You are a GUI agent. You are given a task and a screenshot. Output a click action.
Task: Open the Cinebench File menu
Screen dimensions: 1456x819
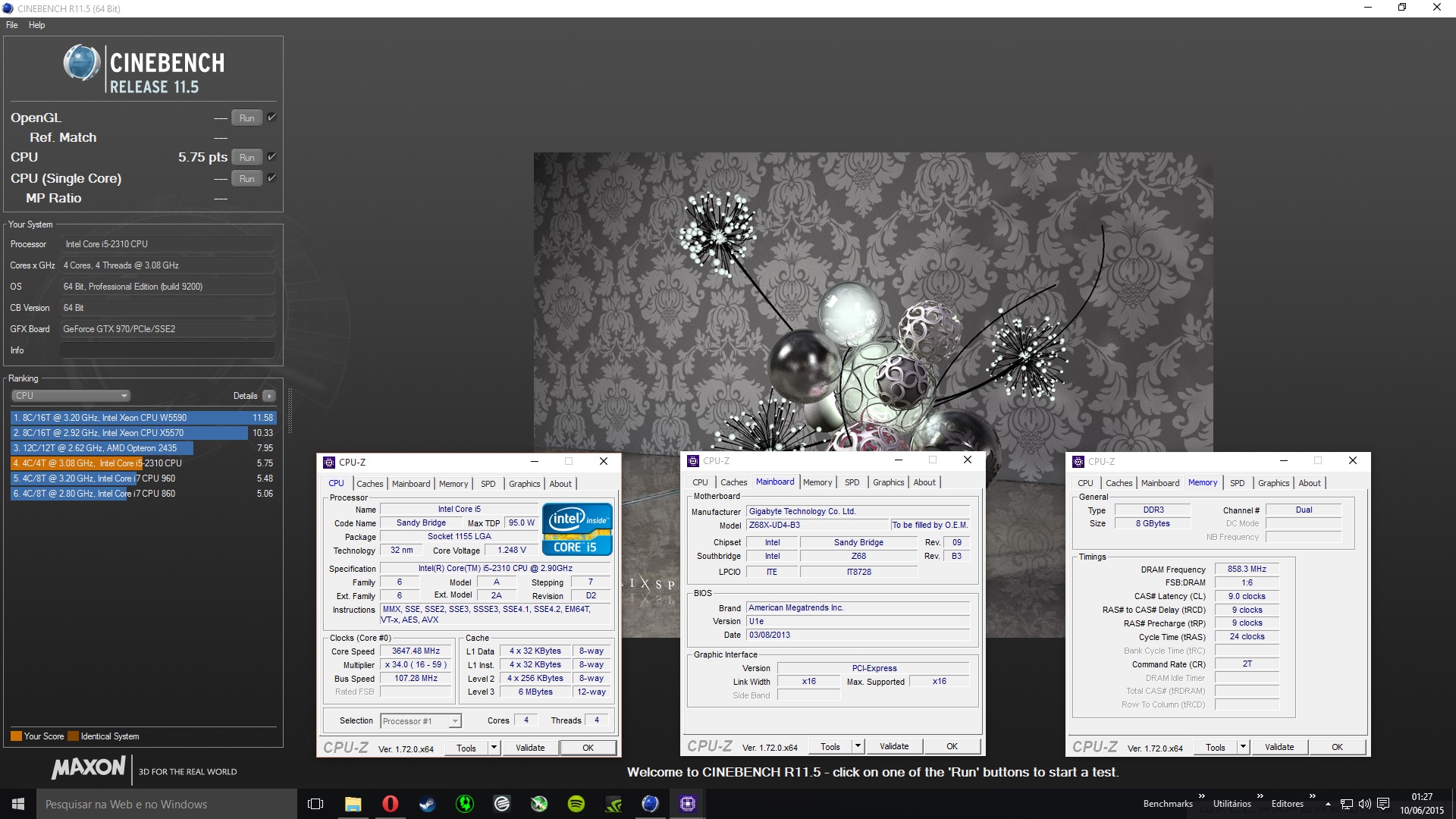[x=12, y=25]
